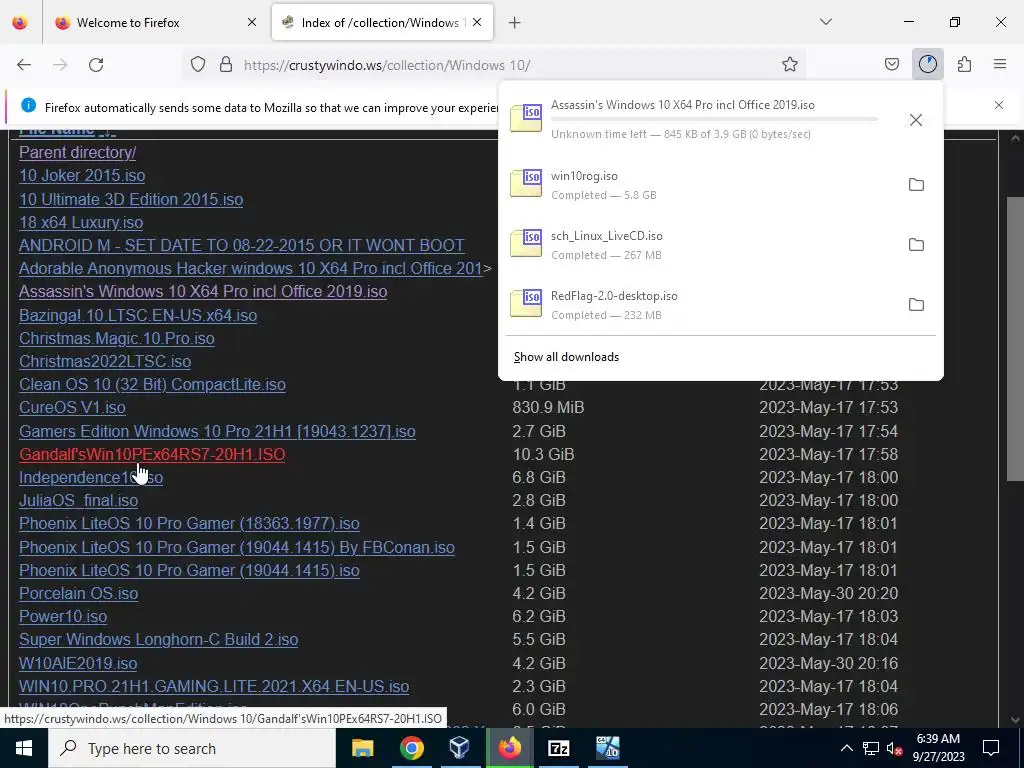The height and width of the screenshot is (768, 1024).
Task: Download Christmas.Magic.10.Pro.iso
Action: 117,338
